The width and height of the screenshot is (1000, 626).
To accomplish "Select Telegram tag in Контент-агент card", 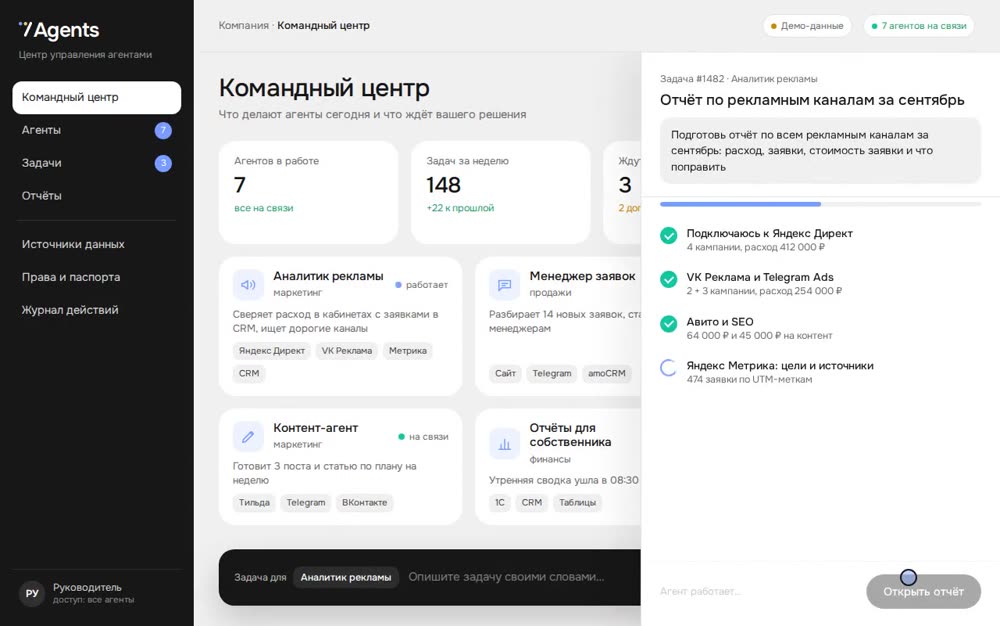I will 305,503.
